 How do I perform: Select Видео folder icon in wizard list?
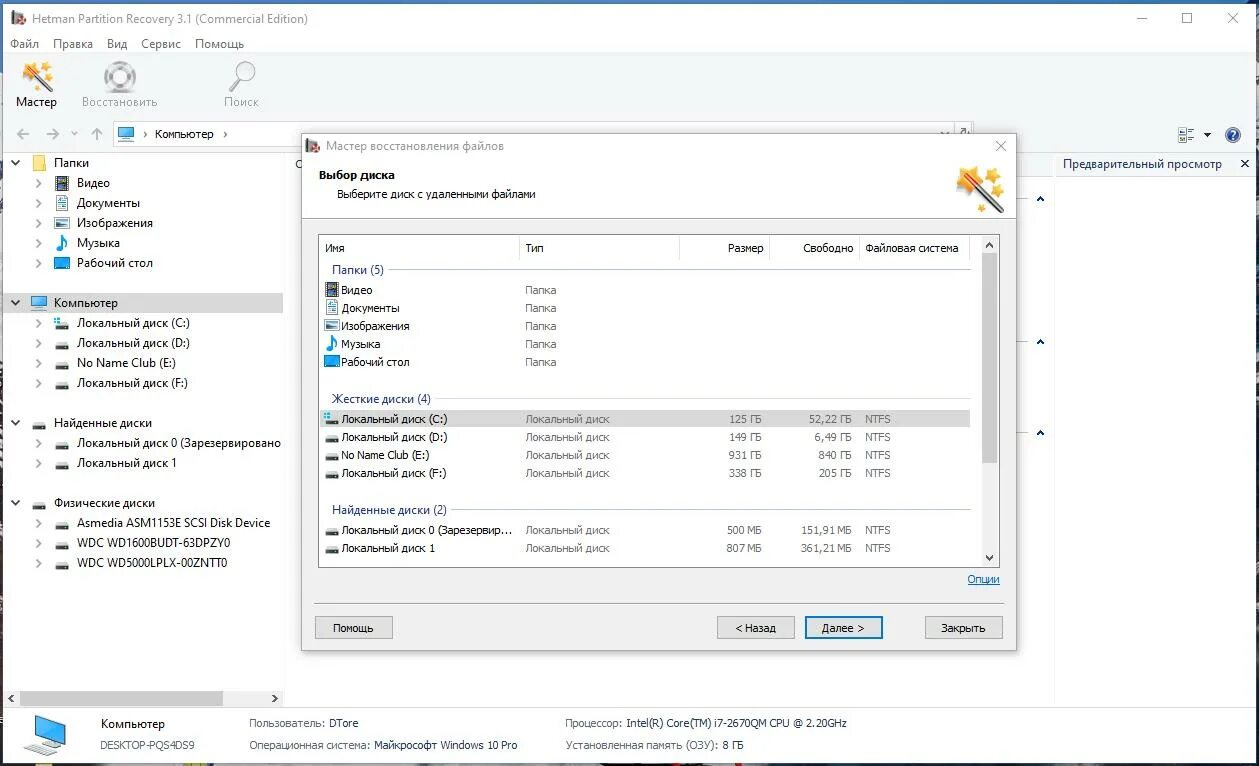tap(332, 290)
